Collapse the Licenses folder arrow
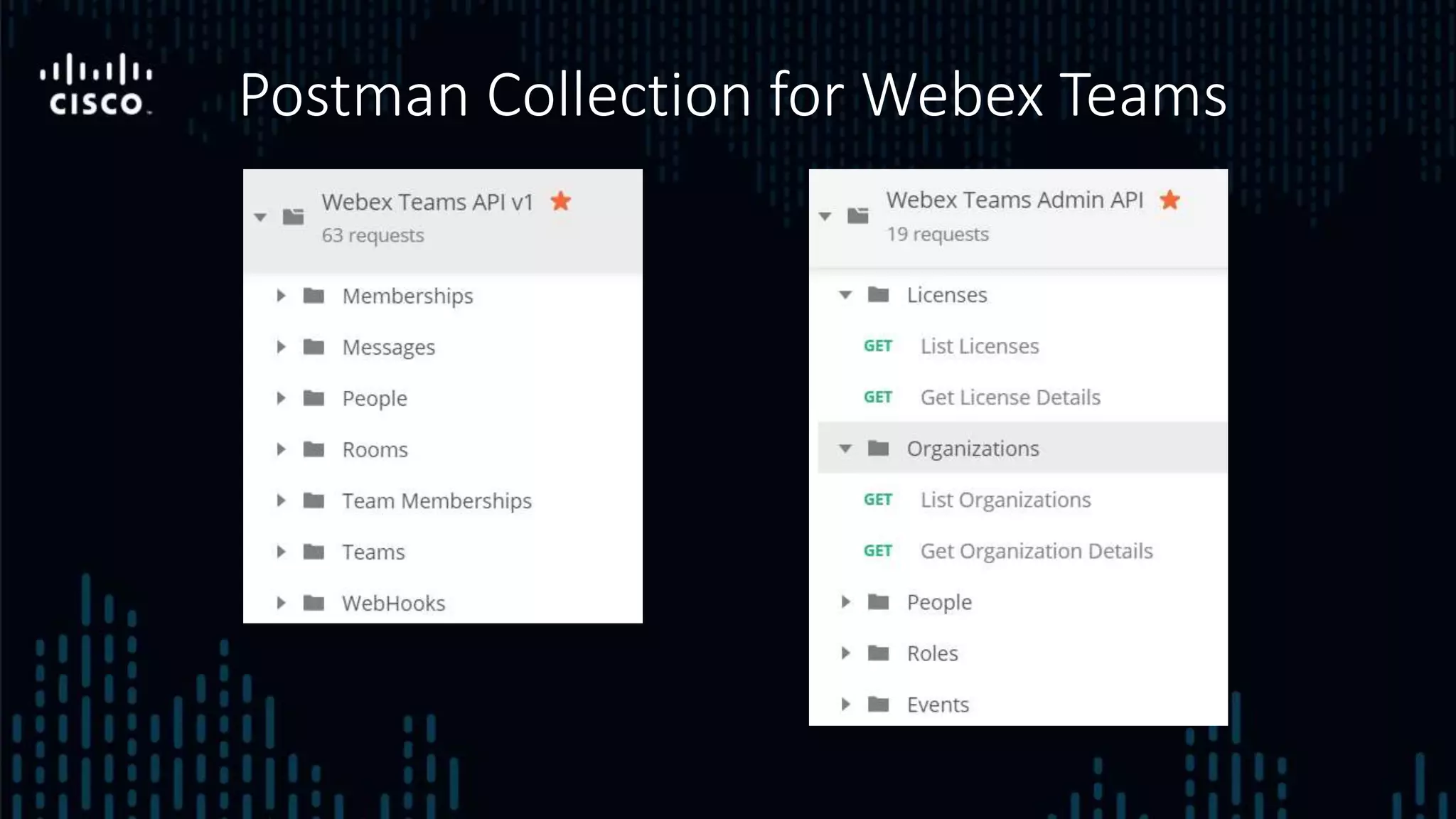Screen dimensions: 1456x819 click(845, 295)
